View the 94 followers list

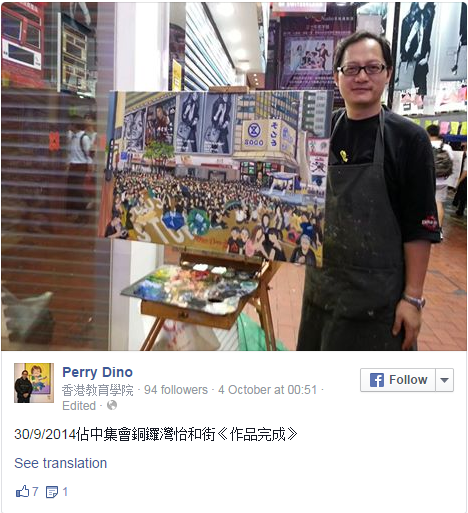(176, 390)
